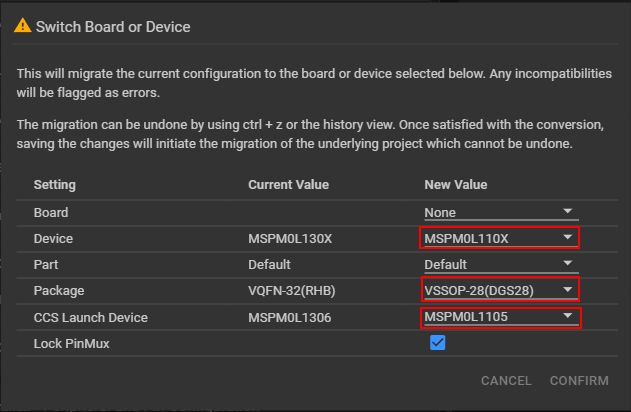Click the Setting column header
The height and width of the screenshot is (412, 631).
coord(55,185)
